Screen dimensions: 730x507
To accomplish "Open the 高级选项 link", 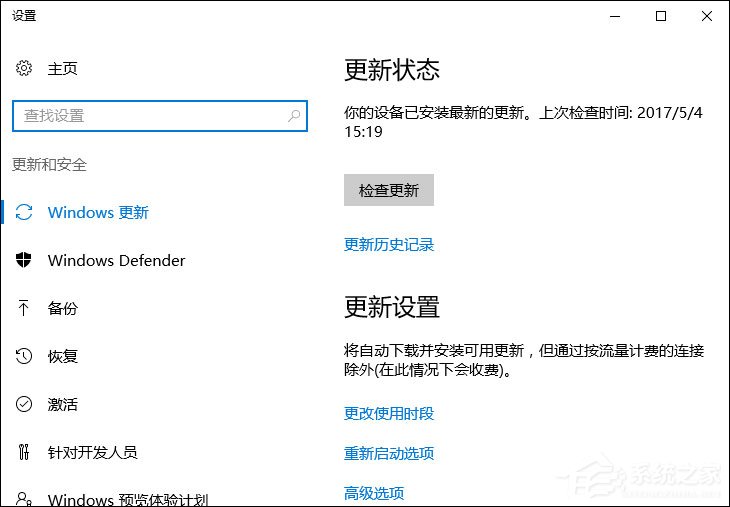I will pyautogui.click(x=374, y=493).
